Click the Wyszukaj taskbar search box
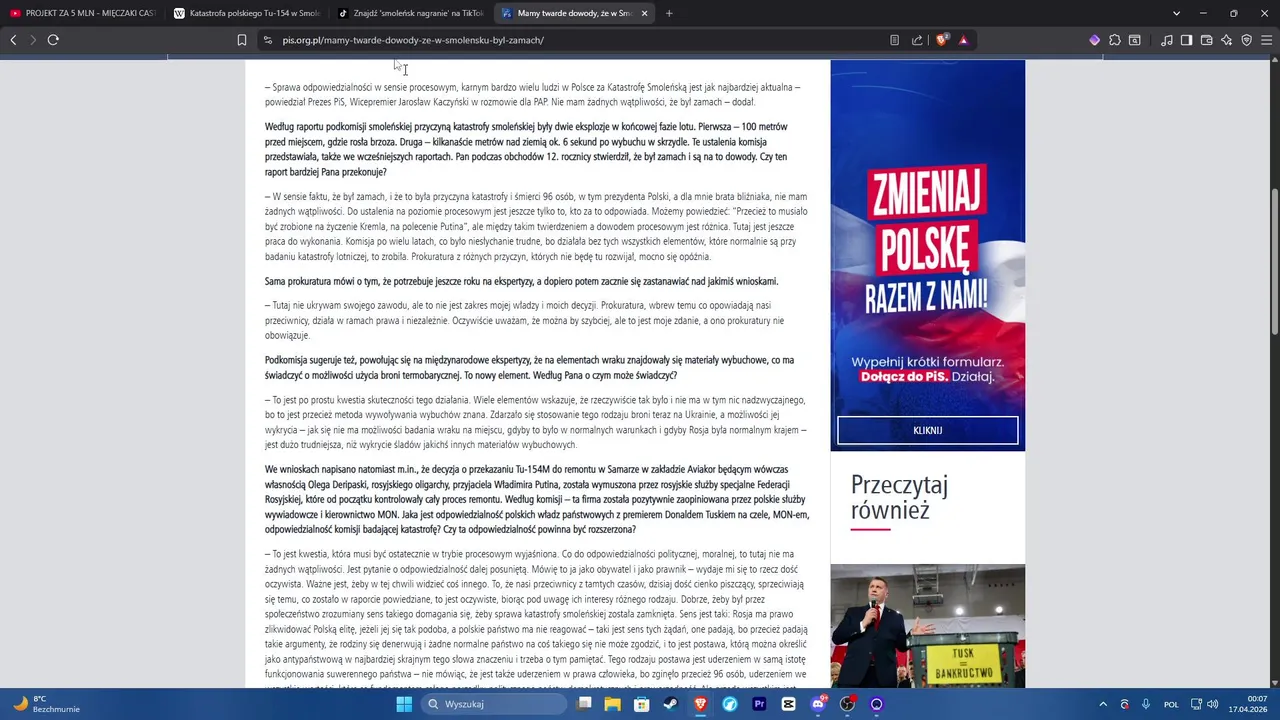1280x720 pixels. click(494, 704)
